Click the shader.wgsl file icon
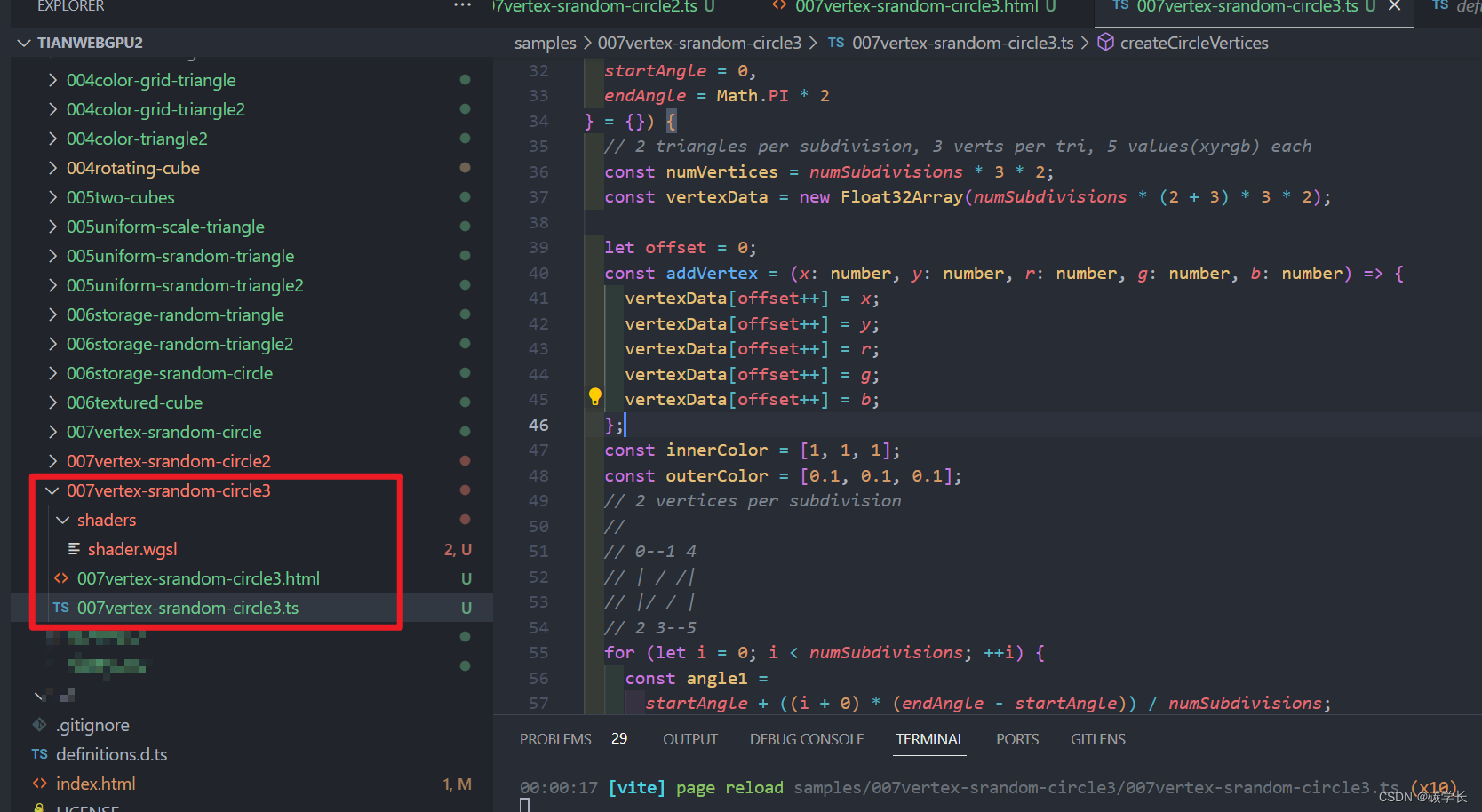 (x=74, y=549)
